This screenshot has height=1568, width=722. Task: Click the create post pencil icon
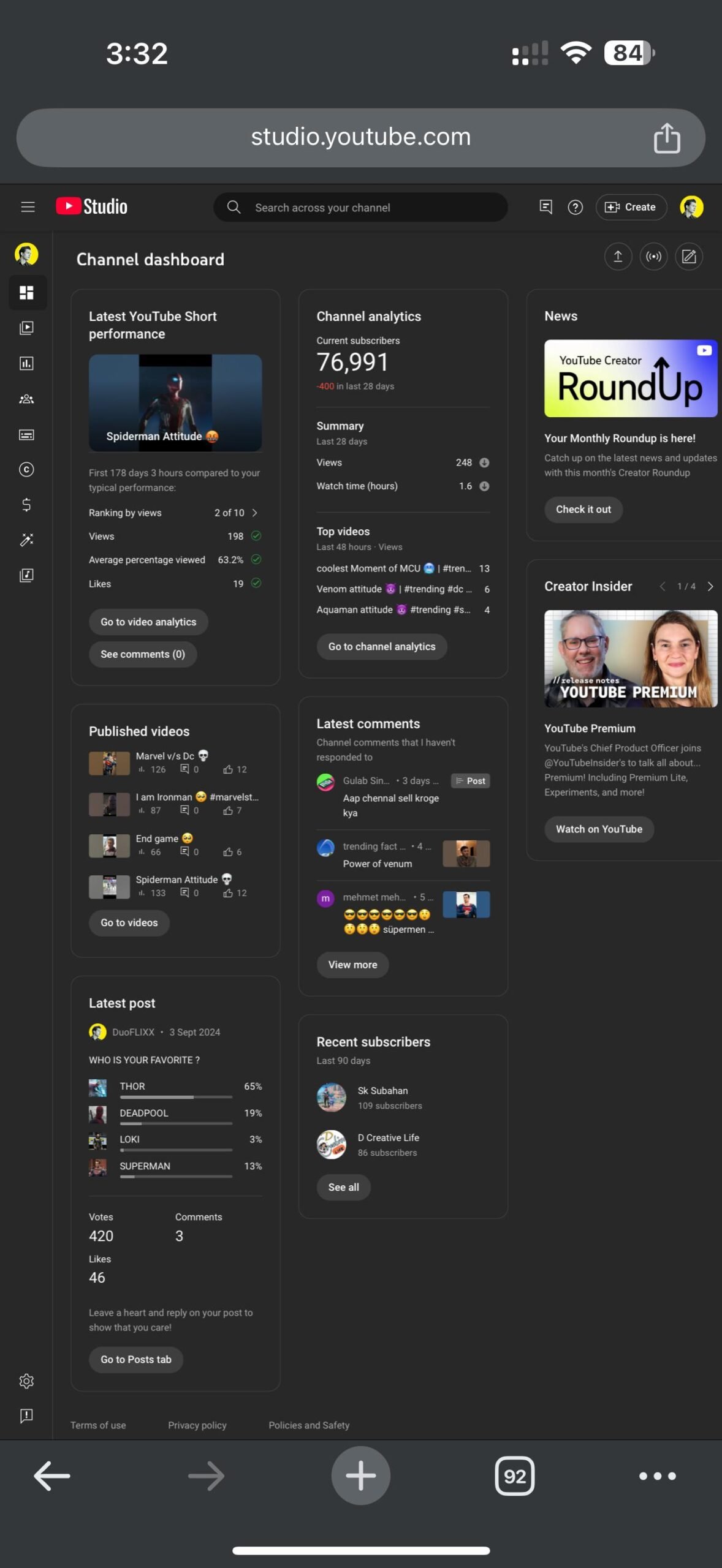click(x=689, y=257)
